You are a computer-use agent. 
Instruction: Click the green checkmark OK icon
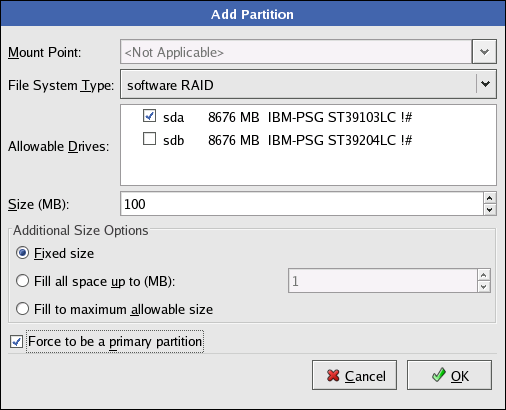click(x=439, y=375)
